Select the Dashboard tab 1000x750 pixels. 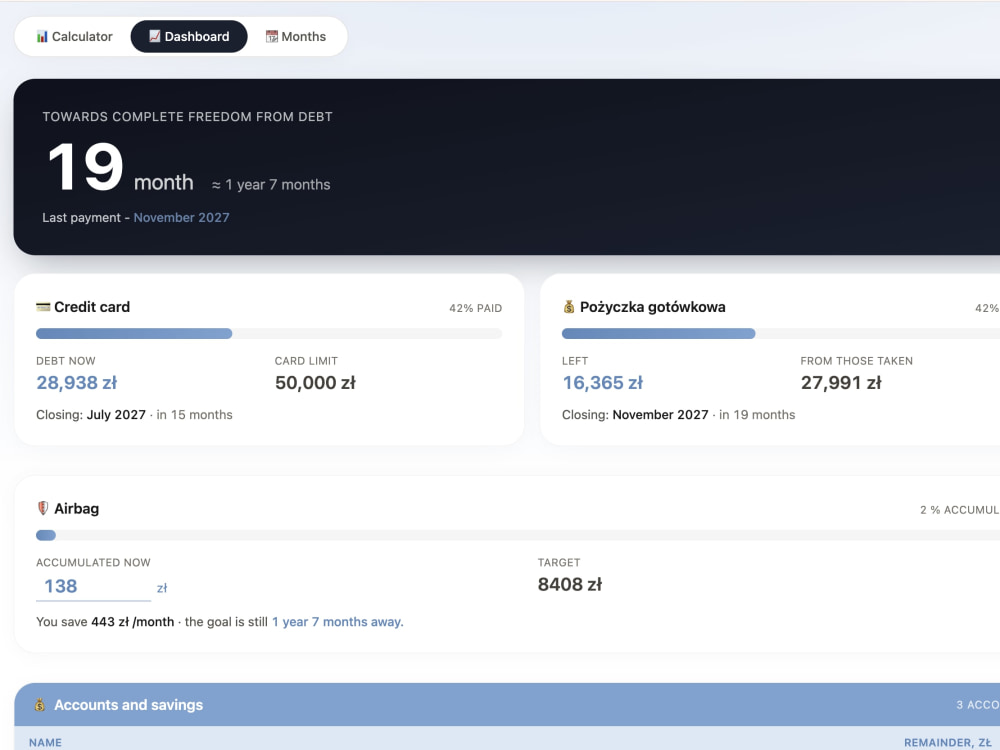coord(189,36)
